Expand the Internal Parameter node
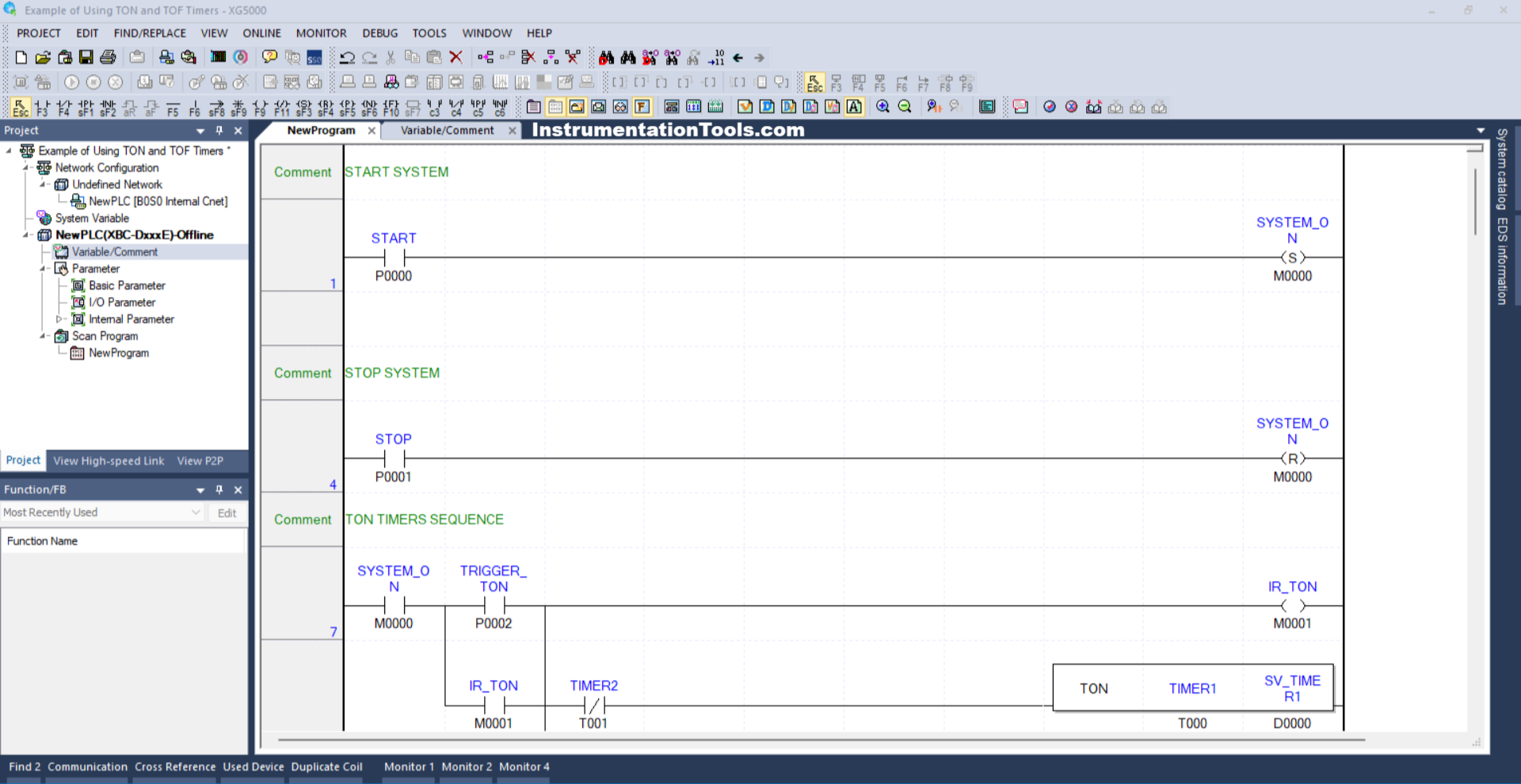 point(59,319)
